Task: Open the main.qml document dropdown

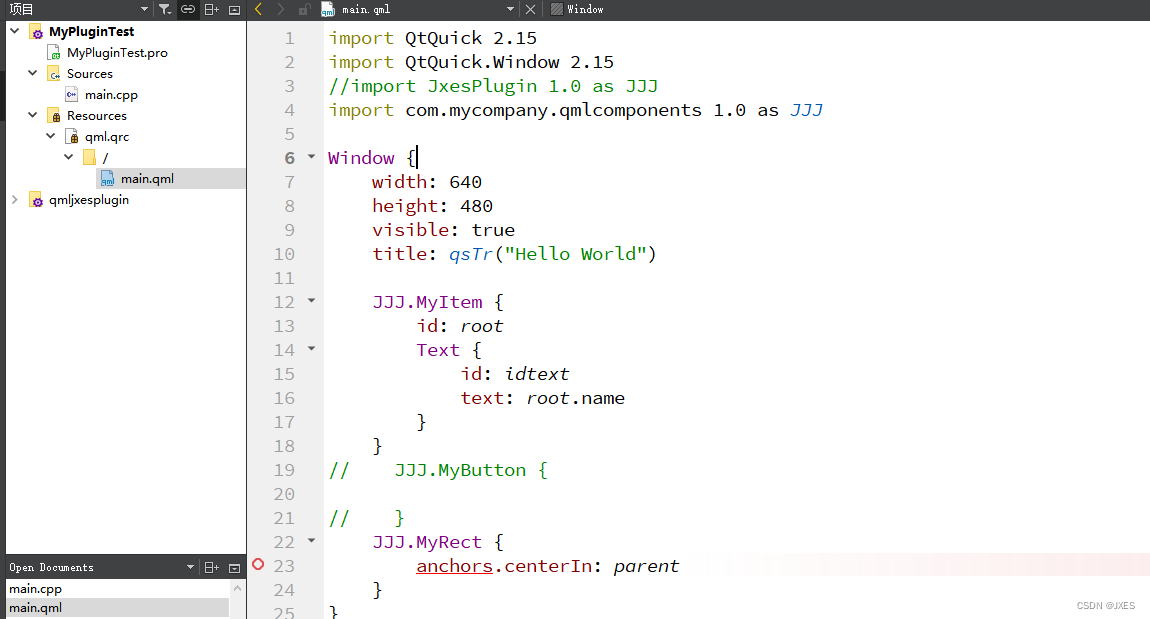Action: point(510,10)
